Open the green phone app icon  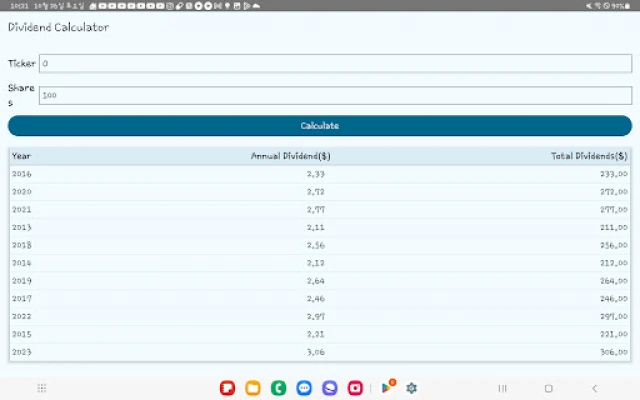coord(279,388)
